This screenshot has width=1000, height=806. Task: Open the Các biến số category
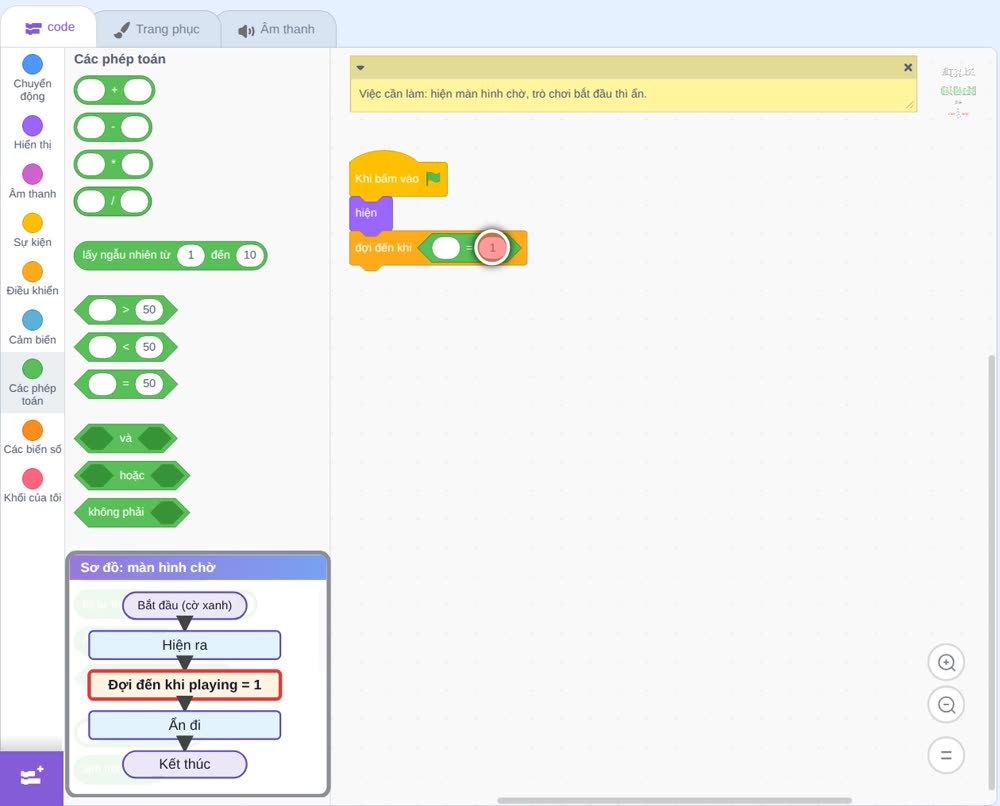pos(32,437)
